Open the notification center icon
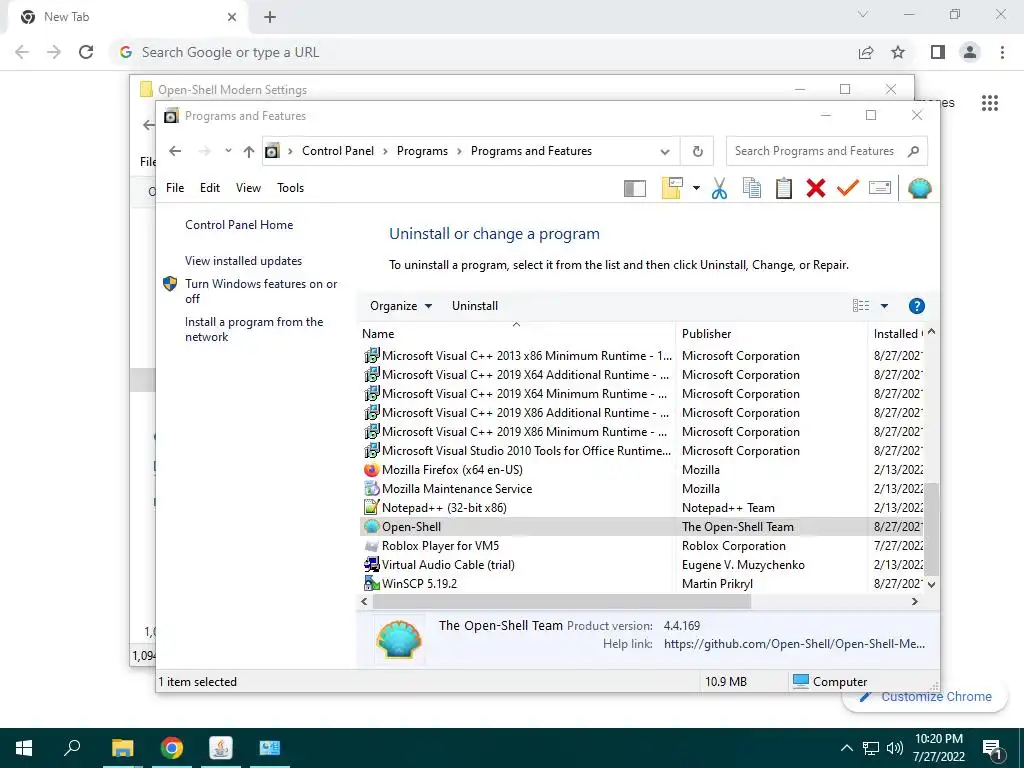Screen dimensions: 1024x768 click(x=993, y=748)
